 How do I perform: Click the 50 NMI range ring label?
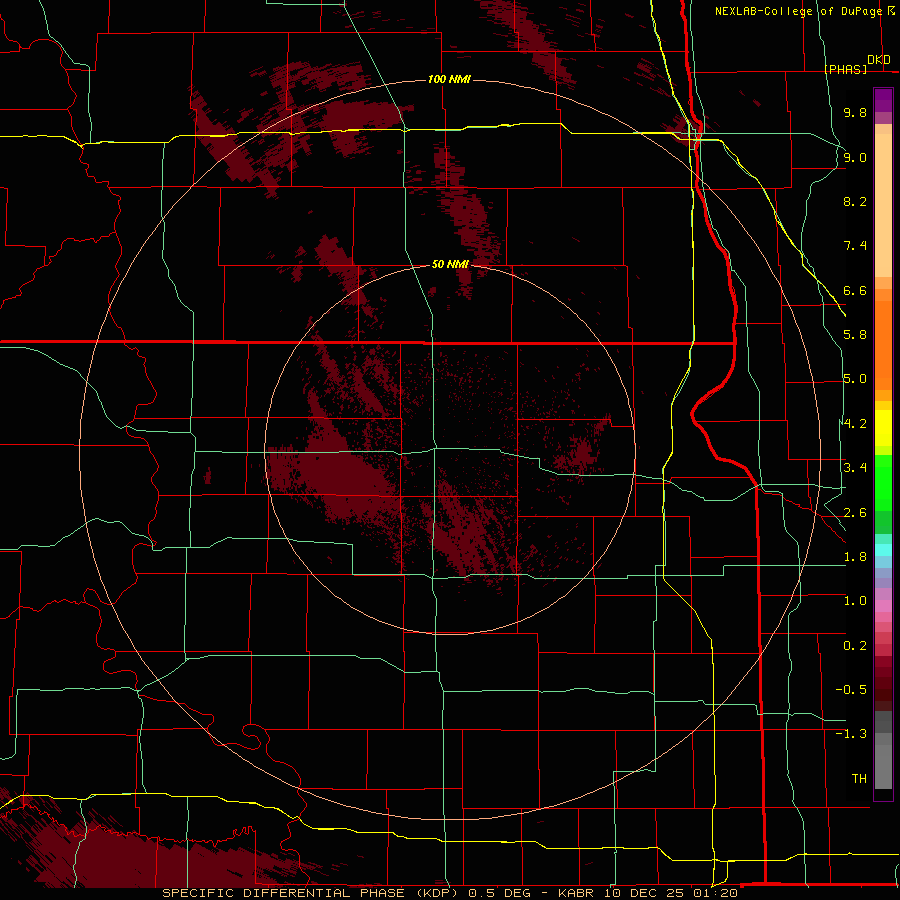[x=450, y=264]
